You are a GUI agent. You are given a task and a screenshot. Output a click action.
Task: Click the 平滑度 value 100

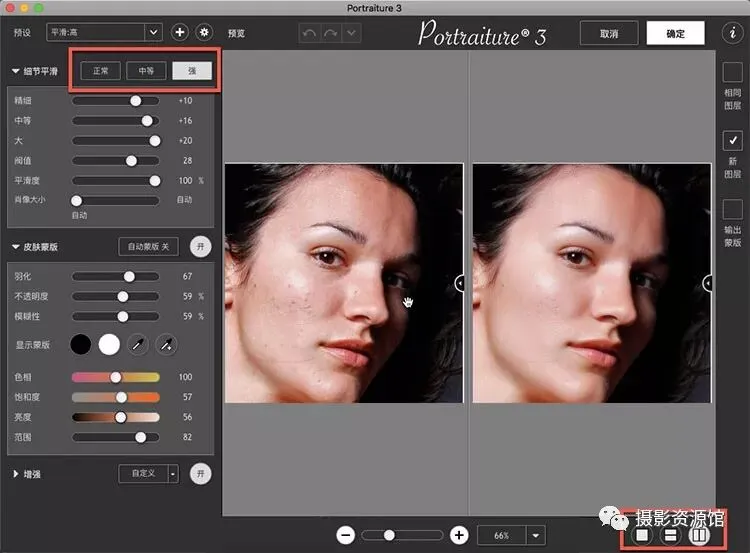point(186,180)
